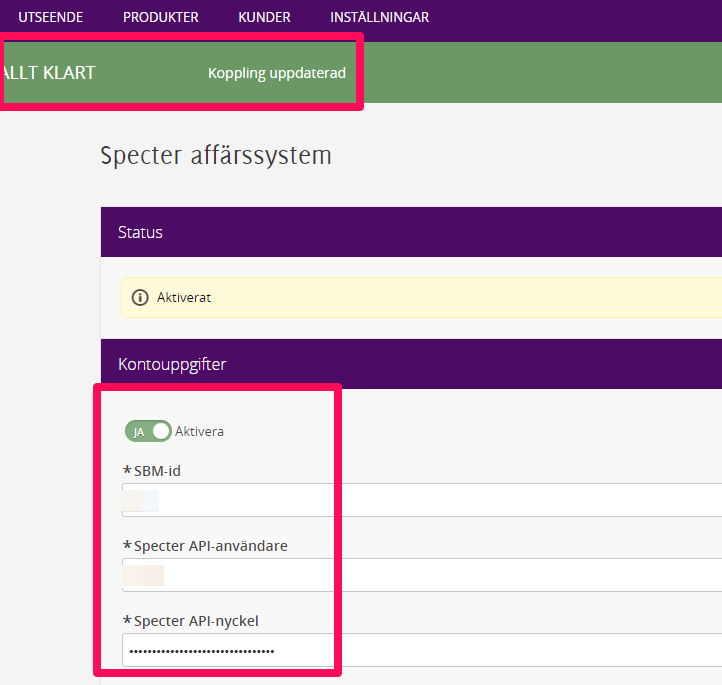Open the INSTÄLLNINGAR menu
This screenshot has height=685, width=722.
tap(379, 17)
